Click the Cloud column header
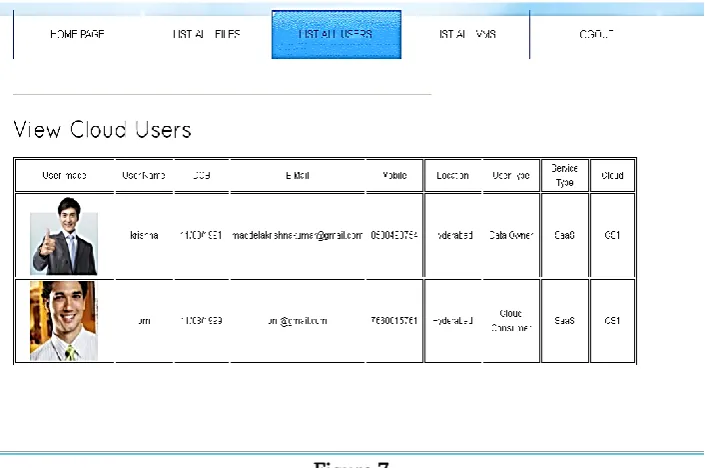The height and width of the screenshot is (468, 705). [612, 175]
